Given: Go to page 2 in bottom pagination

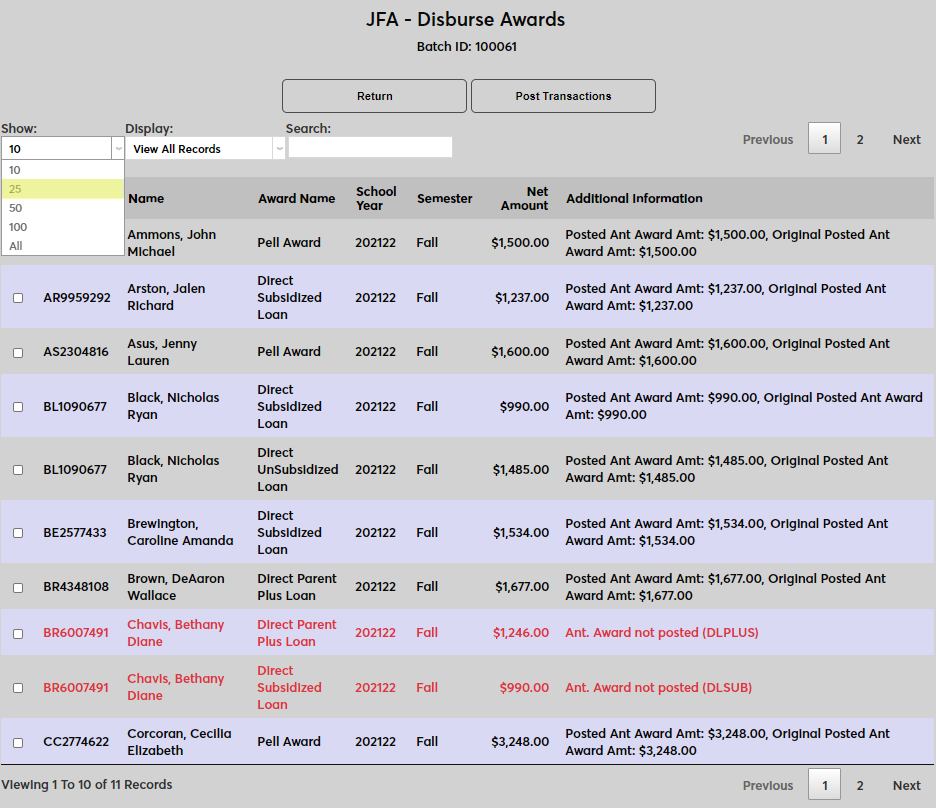Looking at the screenshot, I should click(859, 786).
